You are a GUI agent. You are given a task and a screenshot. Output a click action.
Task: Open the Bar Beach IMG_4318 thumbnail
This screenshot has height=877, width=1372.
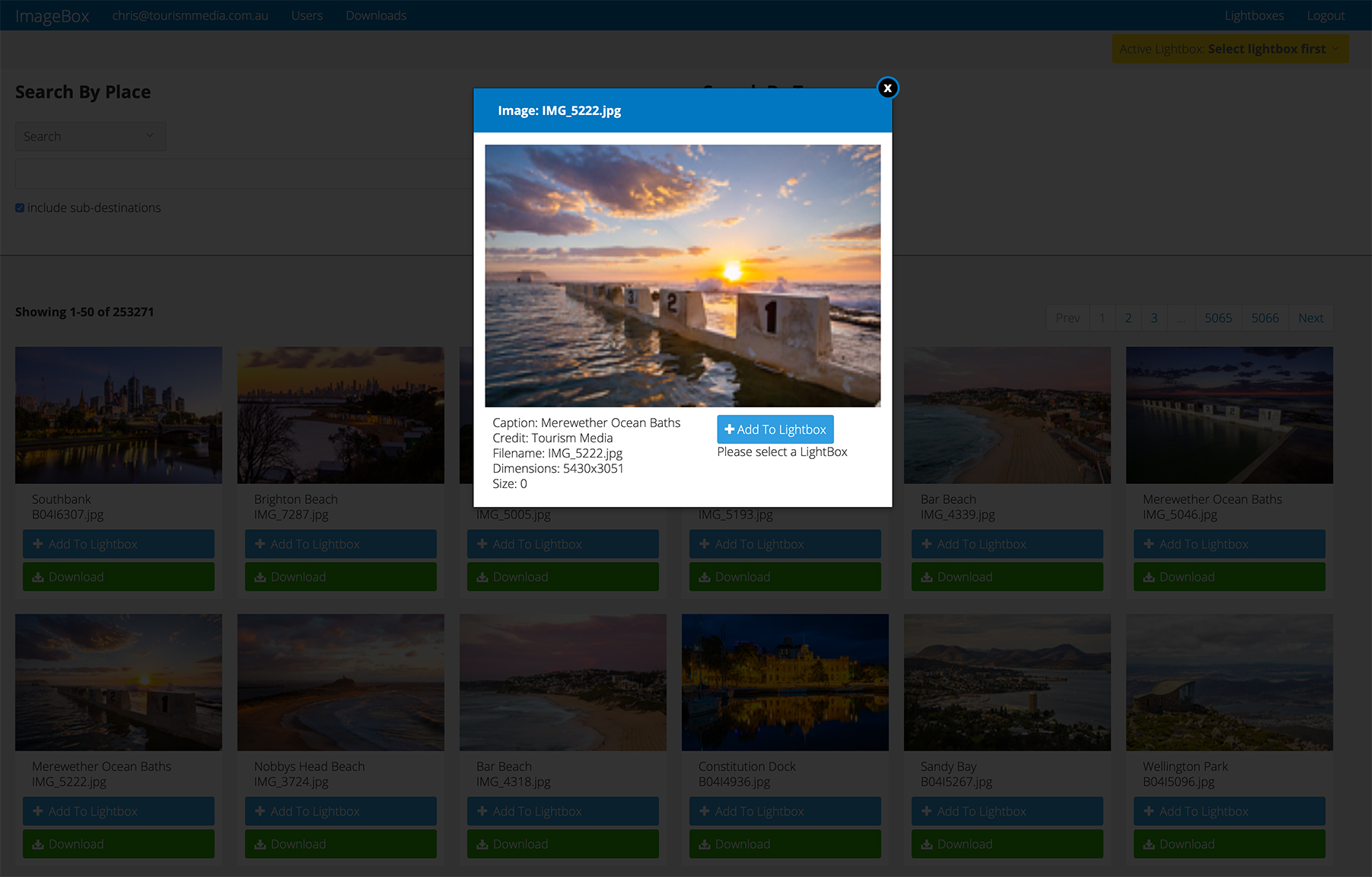tap(563, 682)
